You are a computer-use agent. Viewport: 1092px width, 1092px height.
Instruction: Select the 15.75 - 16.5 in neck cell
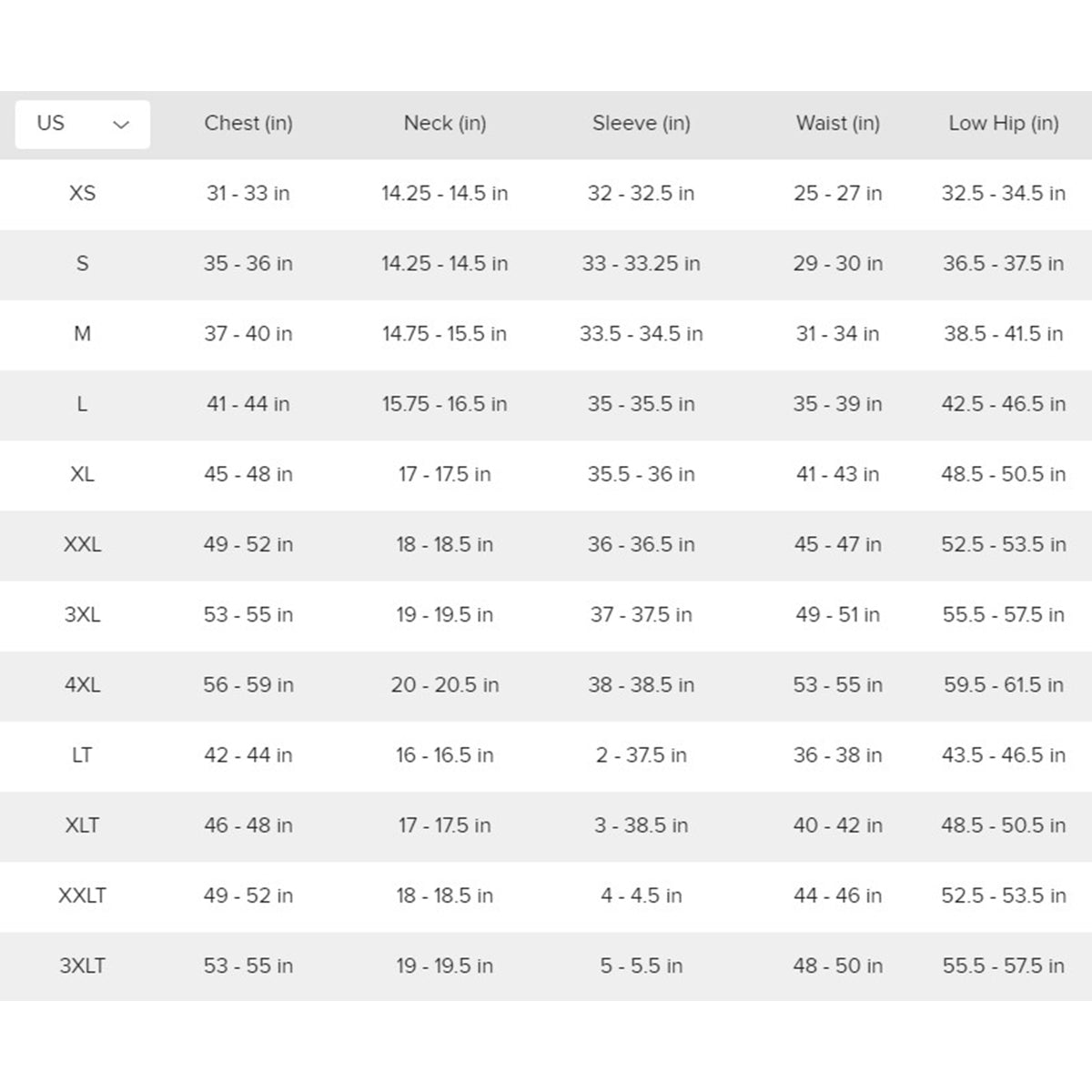[x=445, y=404]
